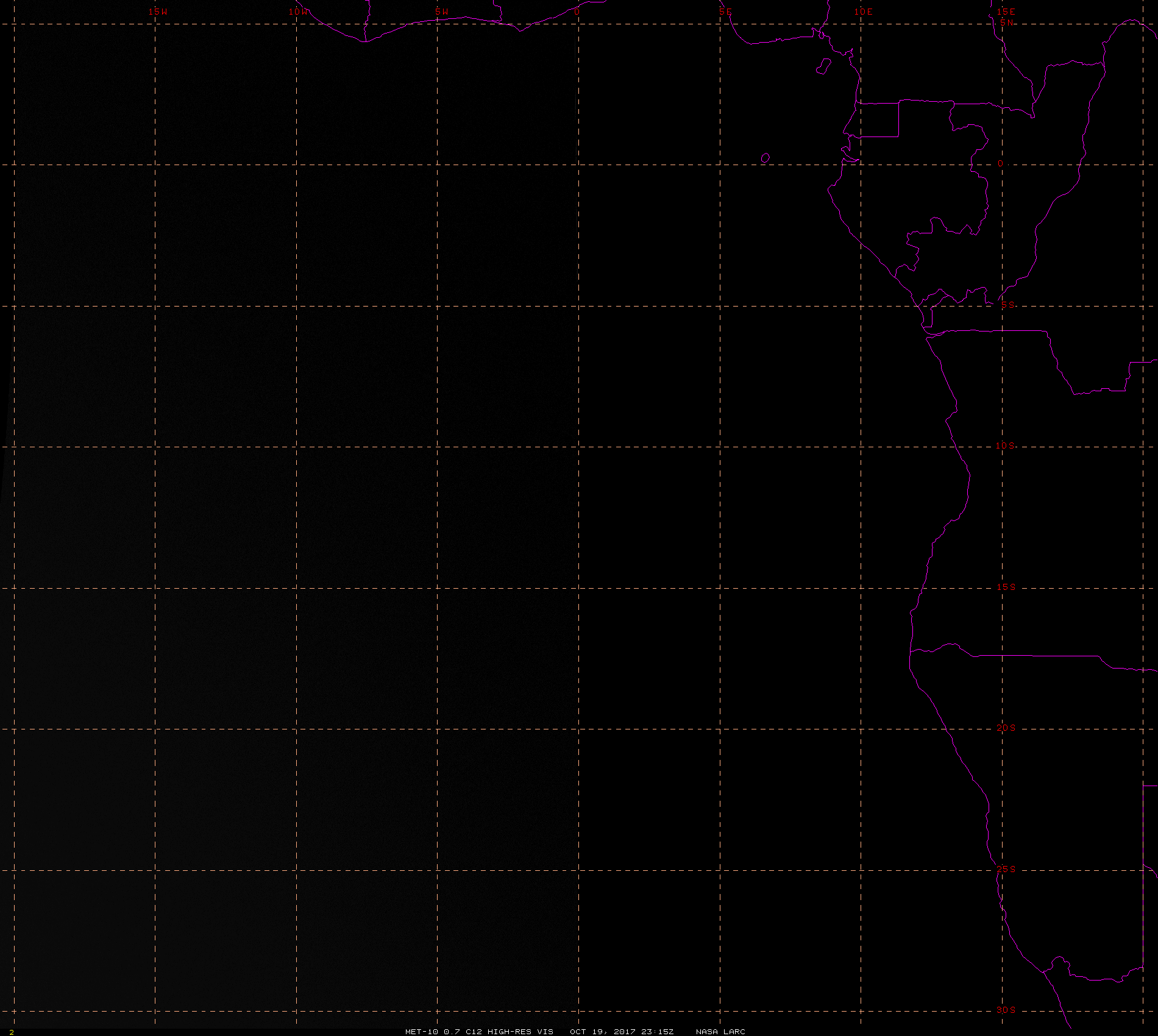Select the 15E longitude label

pyautogui.click(x=1006, y=12)
